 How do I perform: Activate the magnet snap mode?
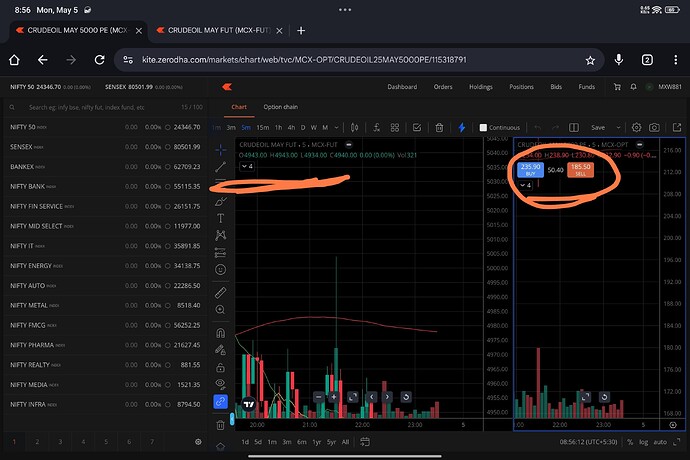[x=220, y=334]
